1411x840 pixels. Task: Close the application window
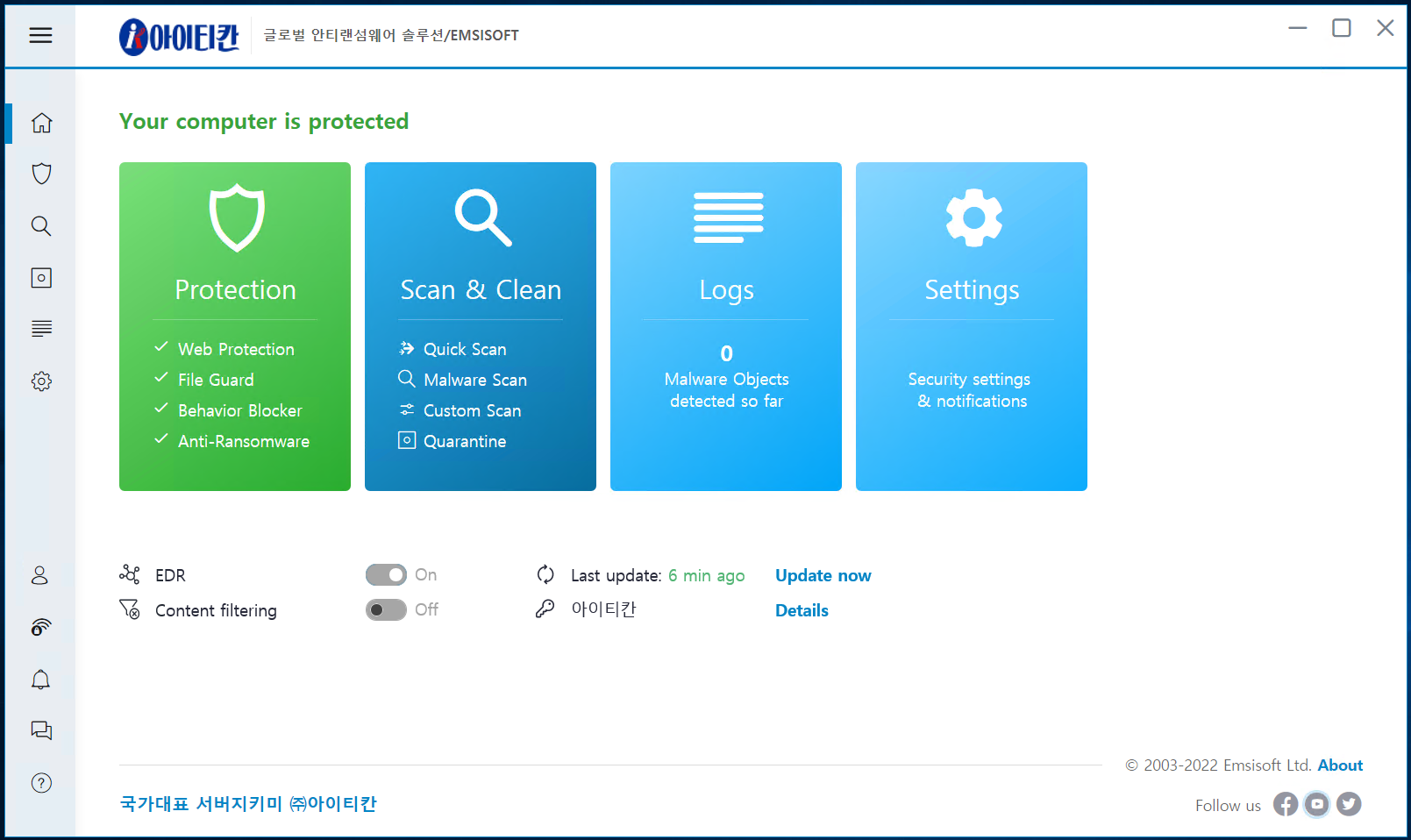1386,28
